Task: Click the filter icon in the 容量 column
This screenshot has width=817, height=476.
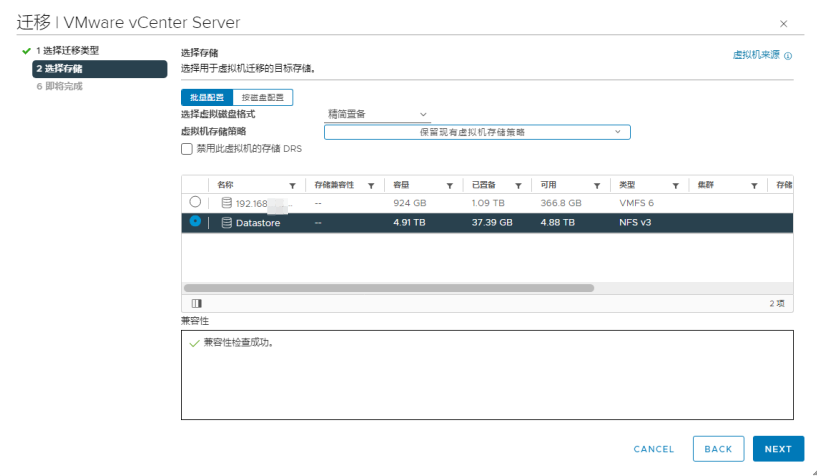Action: (450, 185)
